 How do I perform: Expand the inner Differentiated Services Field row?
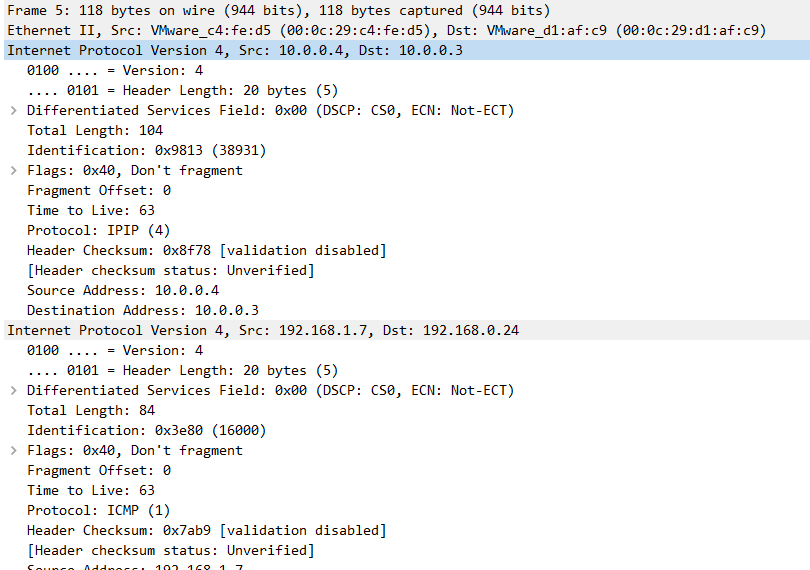pyautogui.click(x=14, y=391)
